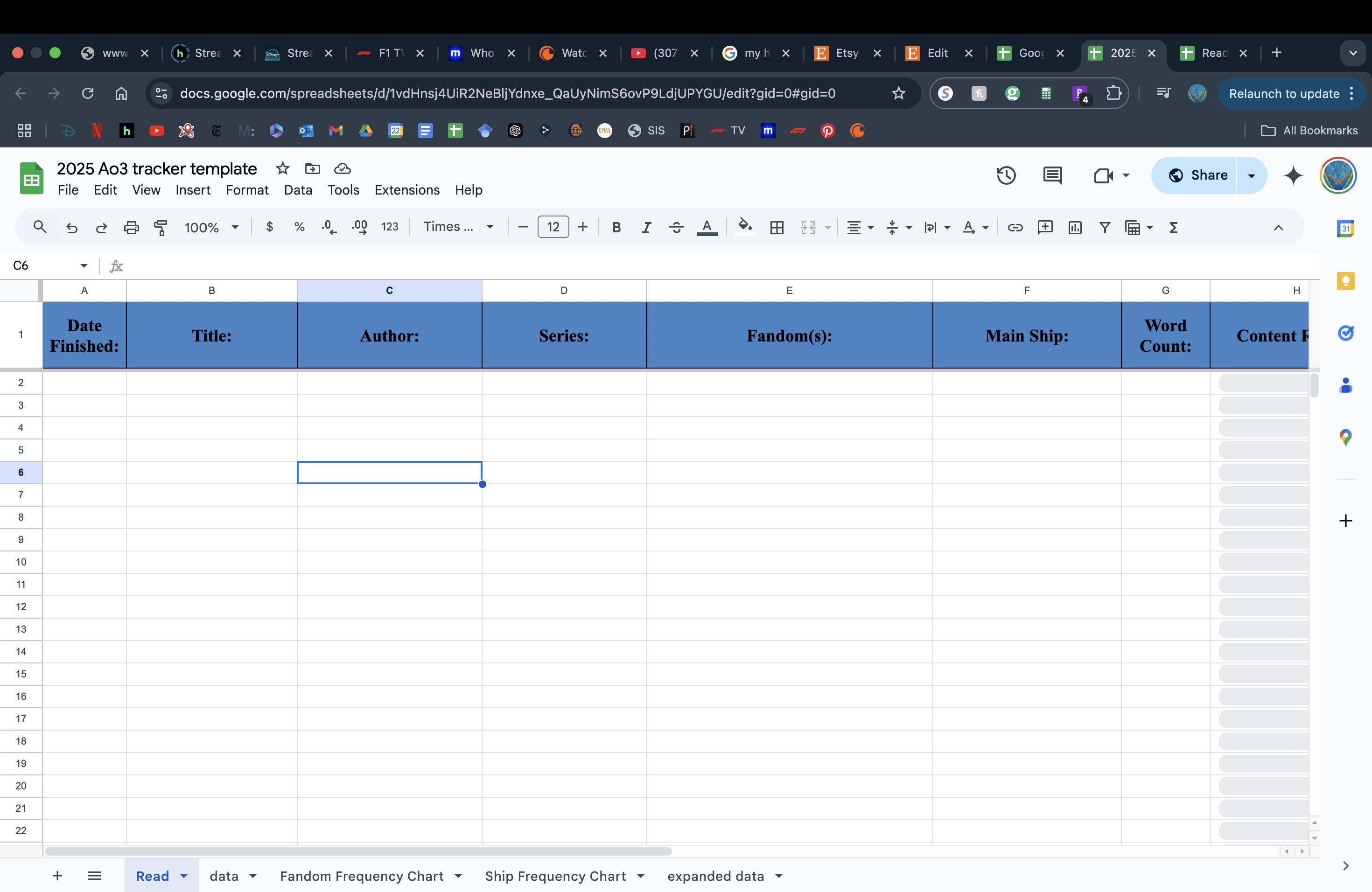Click the Relaunch to update button
Image resolution: width=1372 pixels, height=892 pixels.
click(1284, 93)
